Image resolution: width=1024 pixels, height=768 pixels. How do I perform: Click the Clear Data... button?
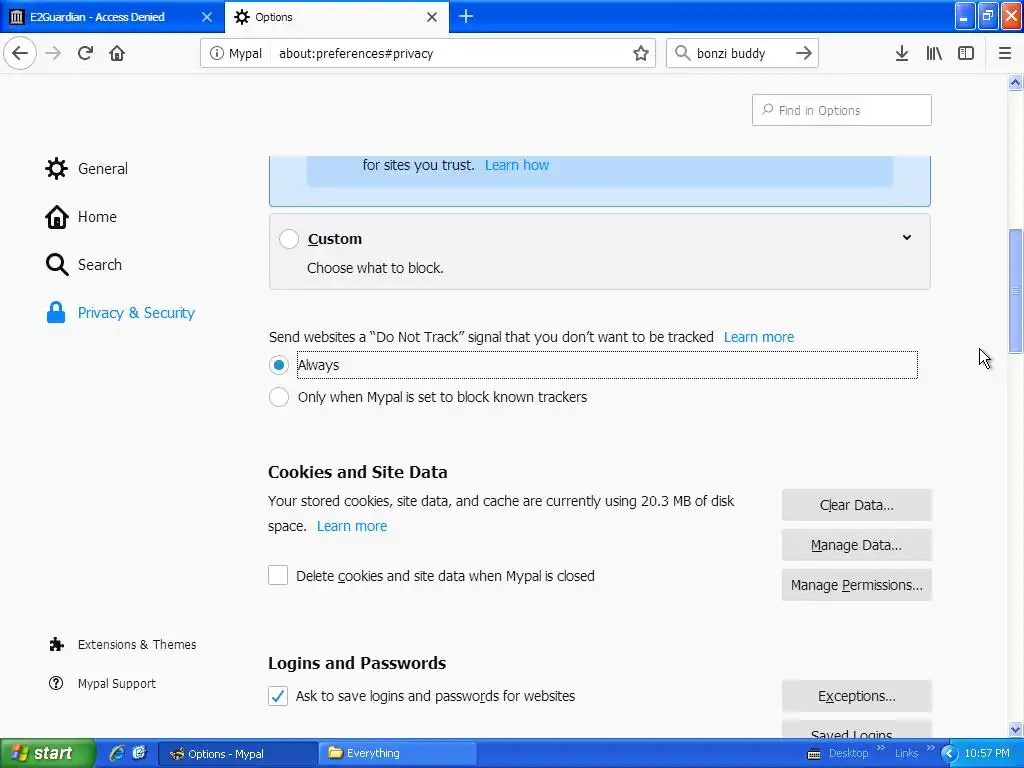click(856, 505)
